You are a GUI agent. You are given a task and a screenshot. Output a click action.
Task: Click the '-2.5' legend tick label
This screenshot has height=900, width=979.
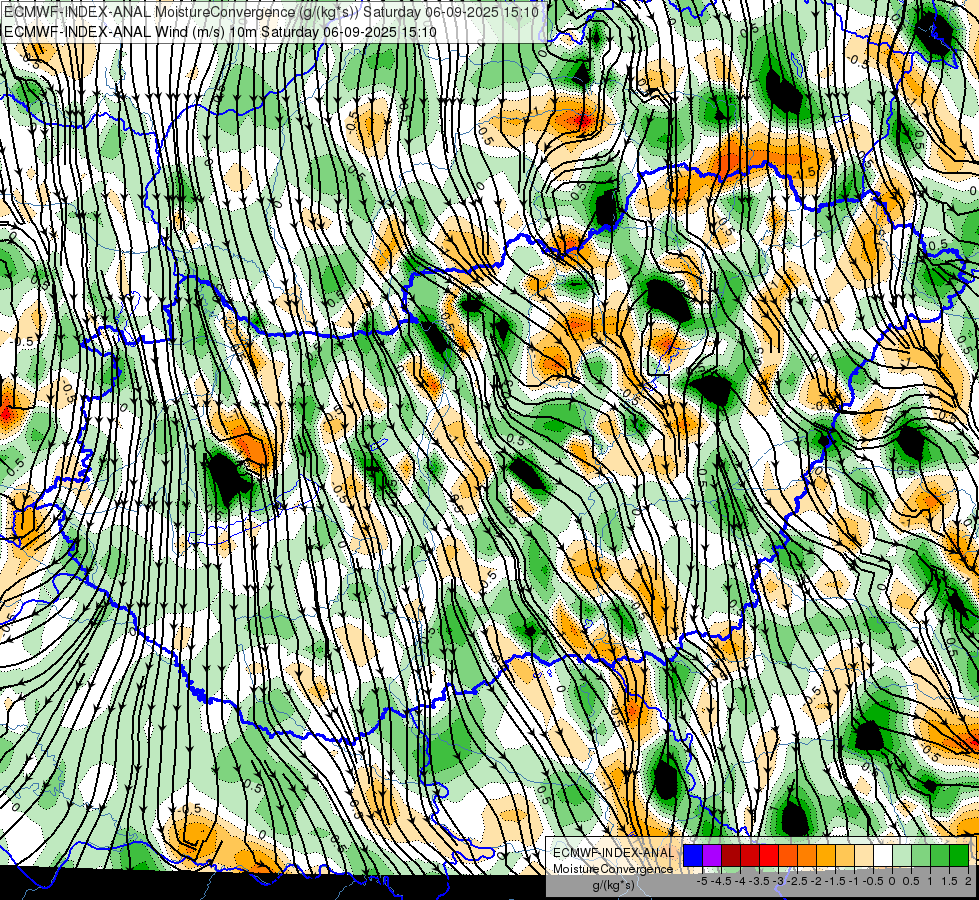click(797, 881)
